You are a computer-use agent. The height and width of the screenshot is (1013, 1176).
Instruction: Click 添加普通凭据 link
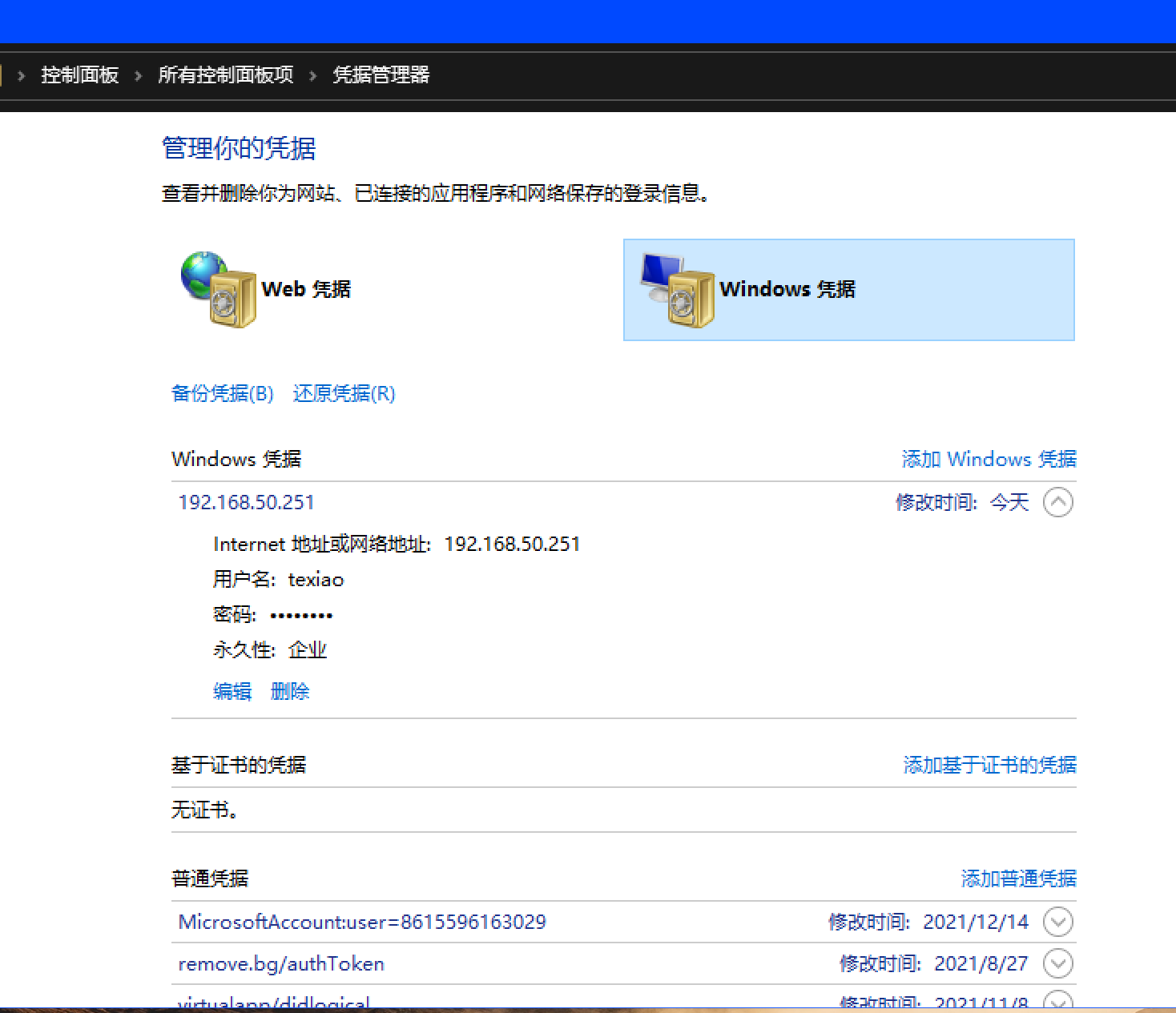tap(1019, 878)
